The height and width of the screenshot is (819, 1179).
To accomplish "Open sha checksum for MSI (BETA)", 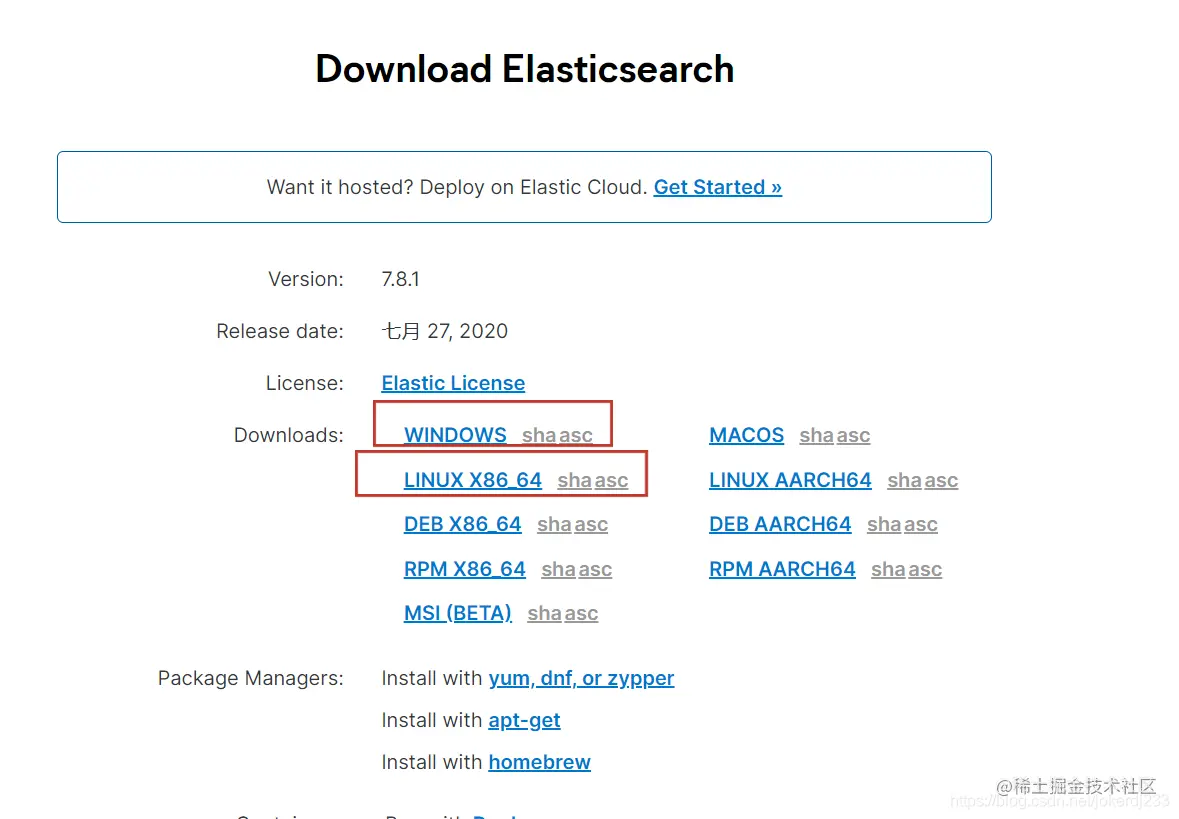I will [544, 614].
